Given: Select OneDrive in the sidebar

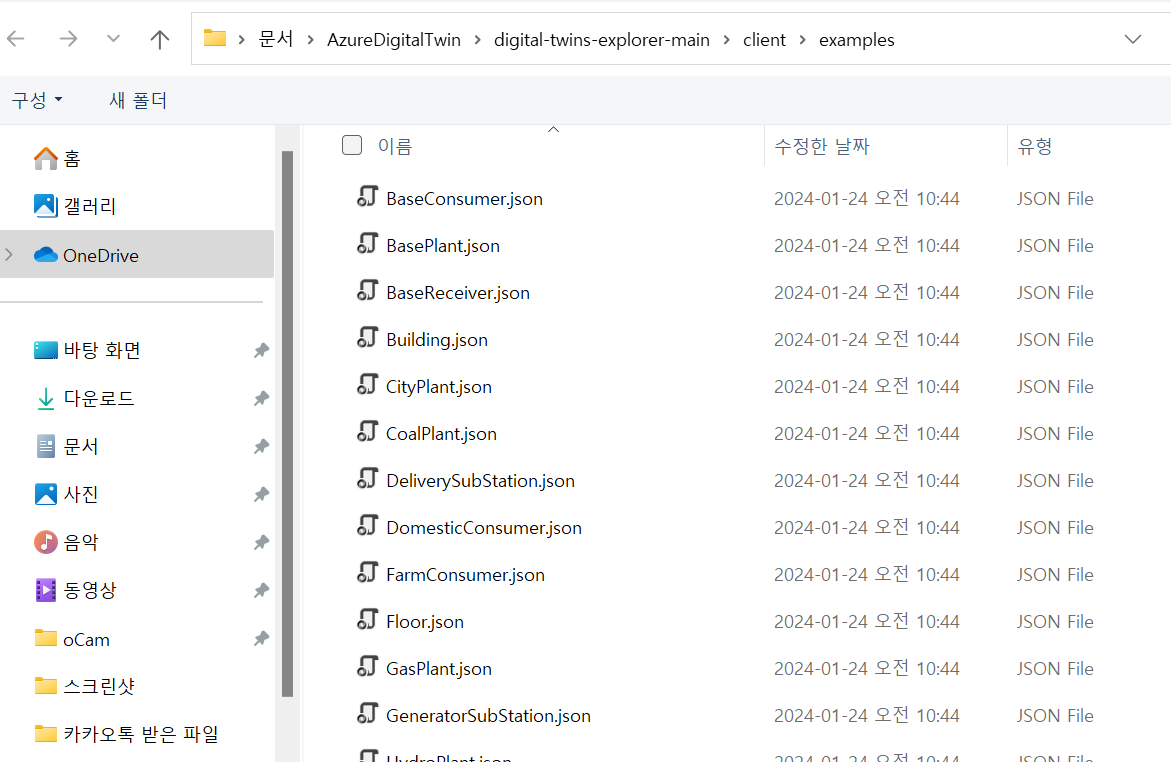Looking at the screenshot, I should pyautogui.click(x=137, y=255).
